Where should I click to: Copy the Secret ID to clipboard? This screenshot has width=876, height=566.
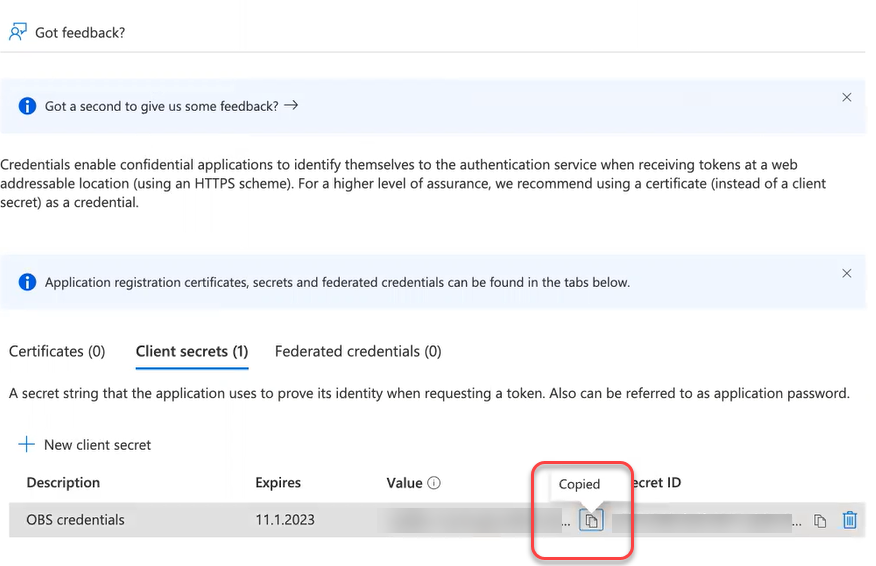point(820,520)
